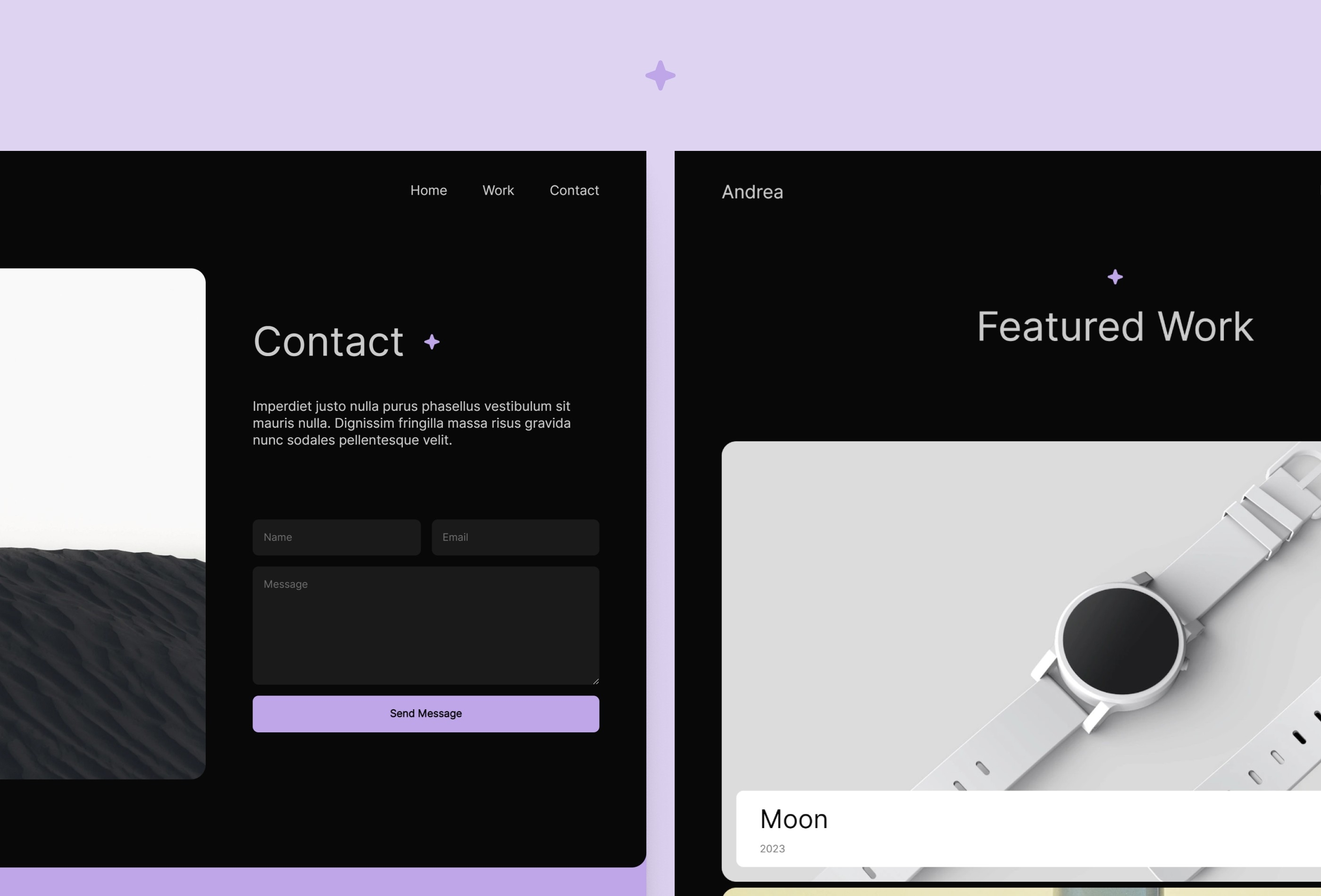The image size is (1321, 896).
Task: Navigate to the Work menu item
Action: (498, 190)
